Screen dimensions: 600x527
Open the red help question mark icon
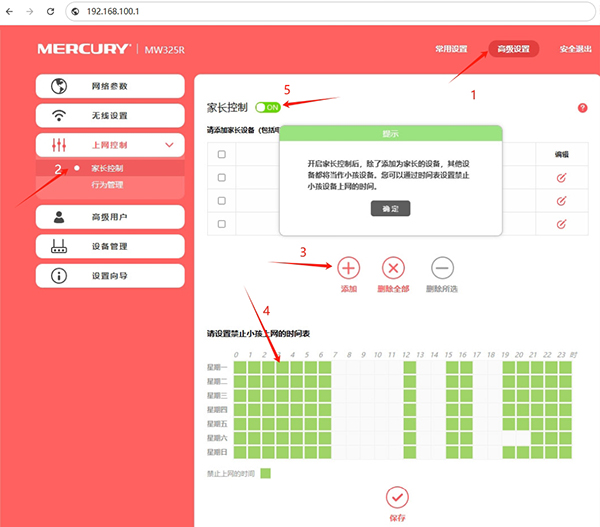click(x=582, y=108)
